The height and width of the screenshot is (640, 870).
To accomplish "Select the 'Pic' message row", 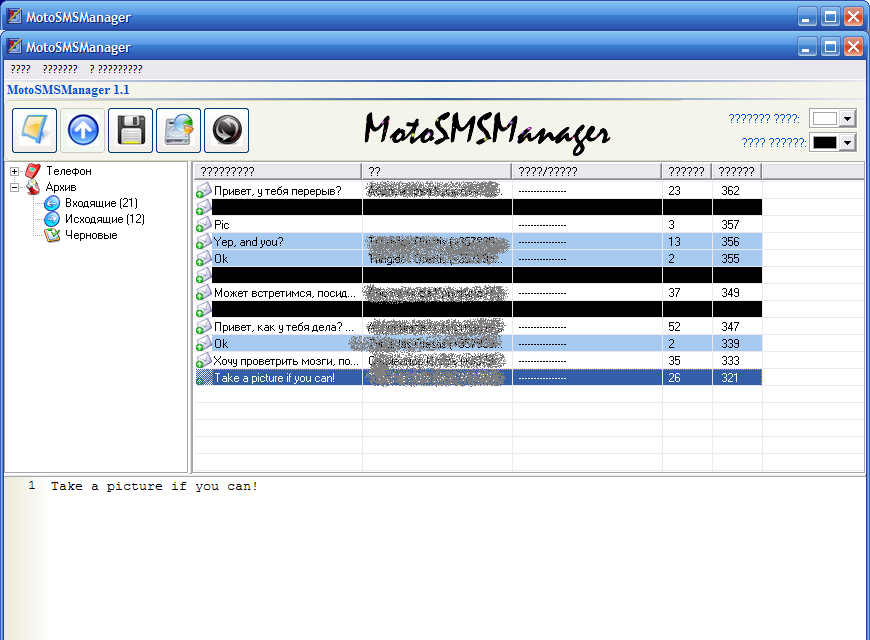I will 478,224.
